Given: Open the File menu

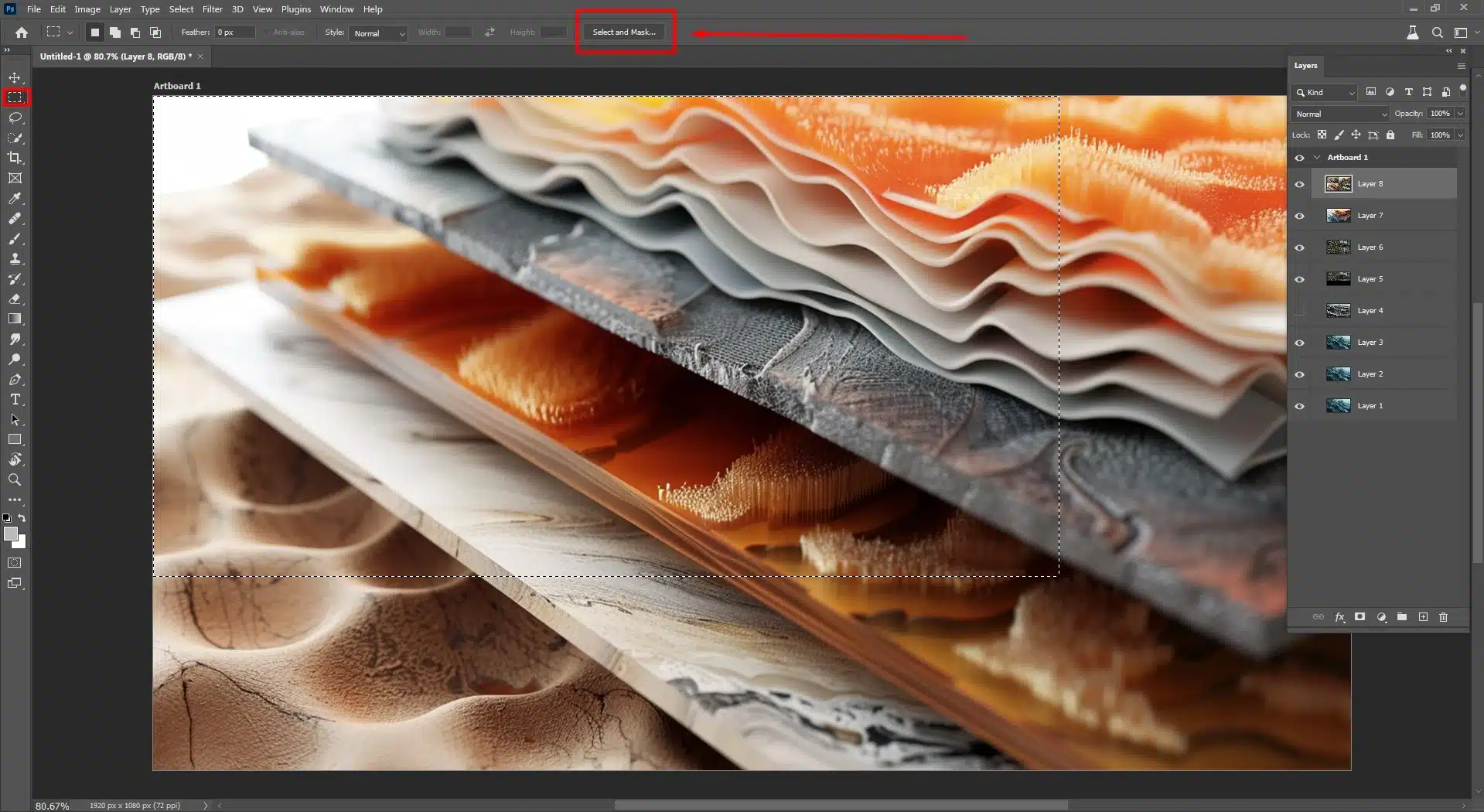Looking at the screenshot, I should (x=34, y=9).
